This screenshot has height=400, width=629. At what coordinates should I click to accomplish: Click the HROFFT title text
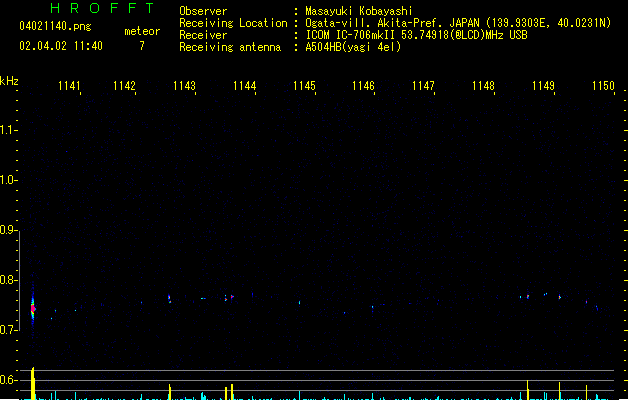point(102,8)
